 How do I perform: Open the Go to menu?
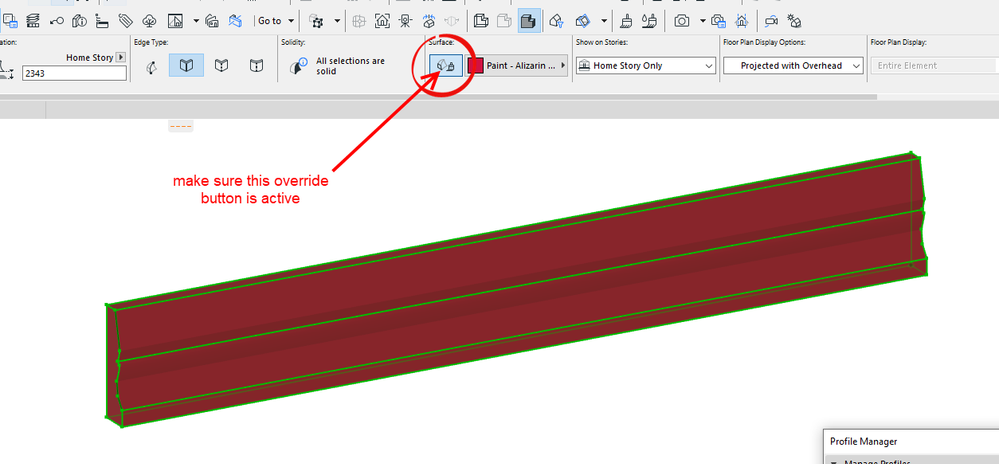coord(276,21)
